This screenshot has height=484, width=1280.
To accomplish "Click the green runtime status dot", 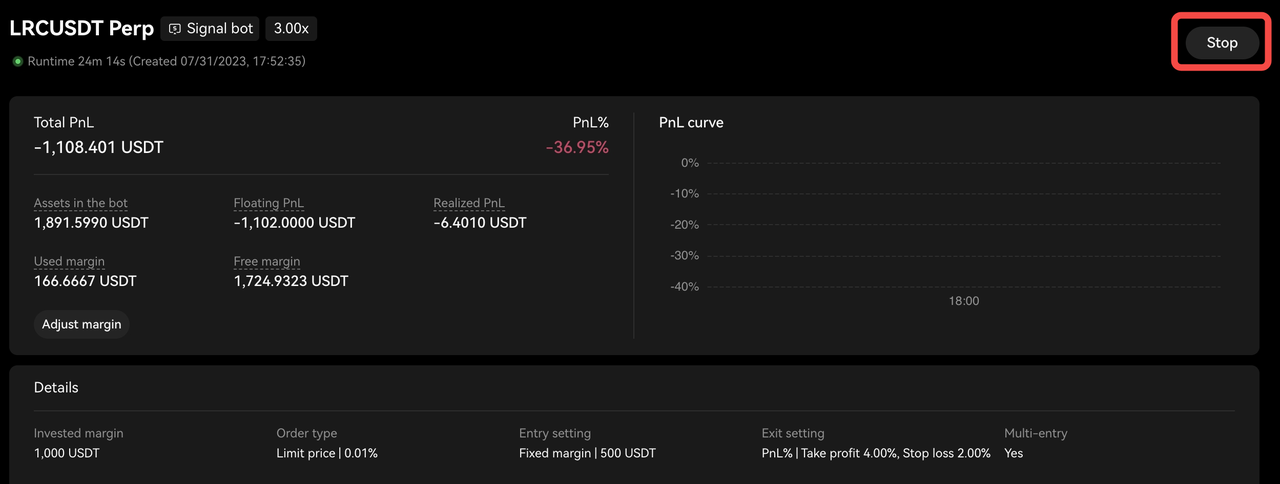I will pos(18,62).
